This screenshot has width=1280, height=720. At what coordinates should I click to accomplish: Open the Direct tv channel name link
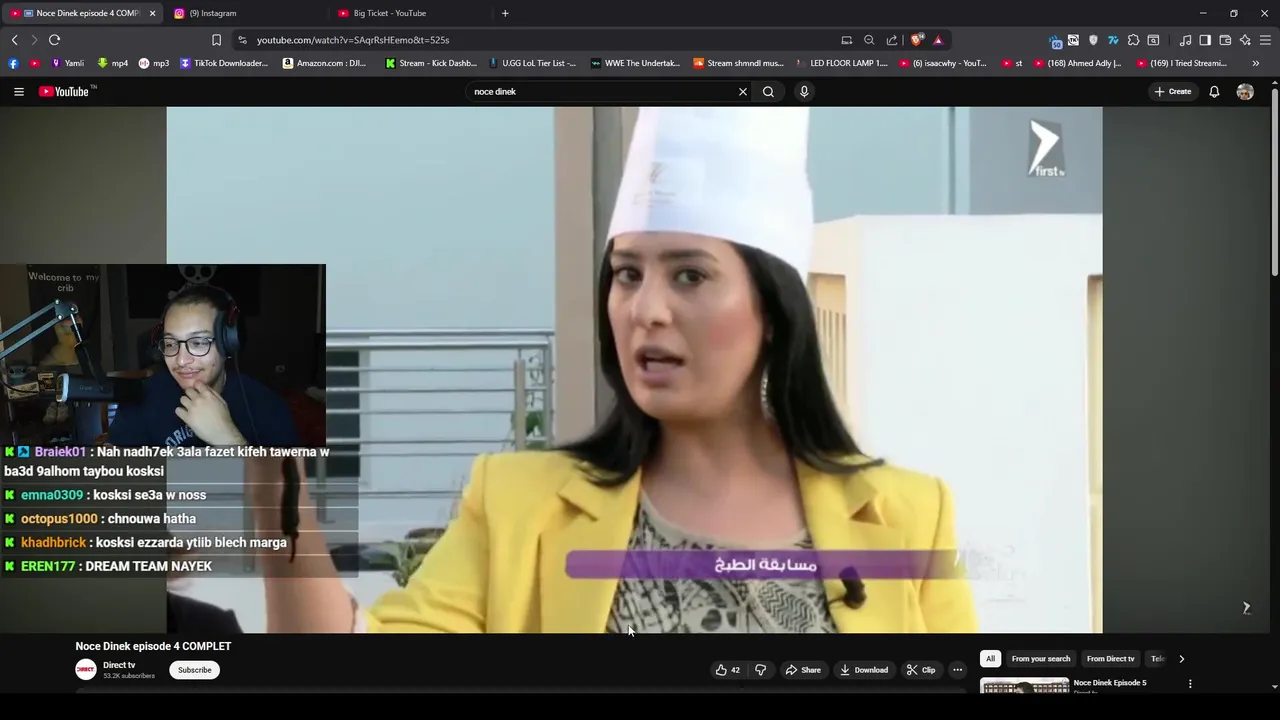click(x=119, y=665)
